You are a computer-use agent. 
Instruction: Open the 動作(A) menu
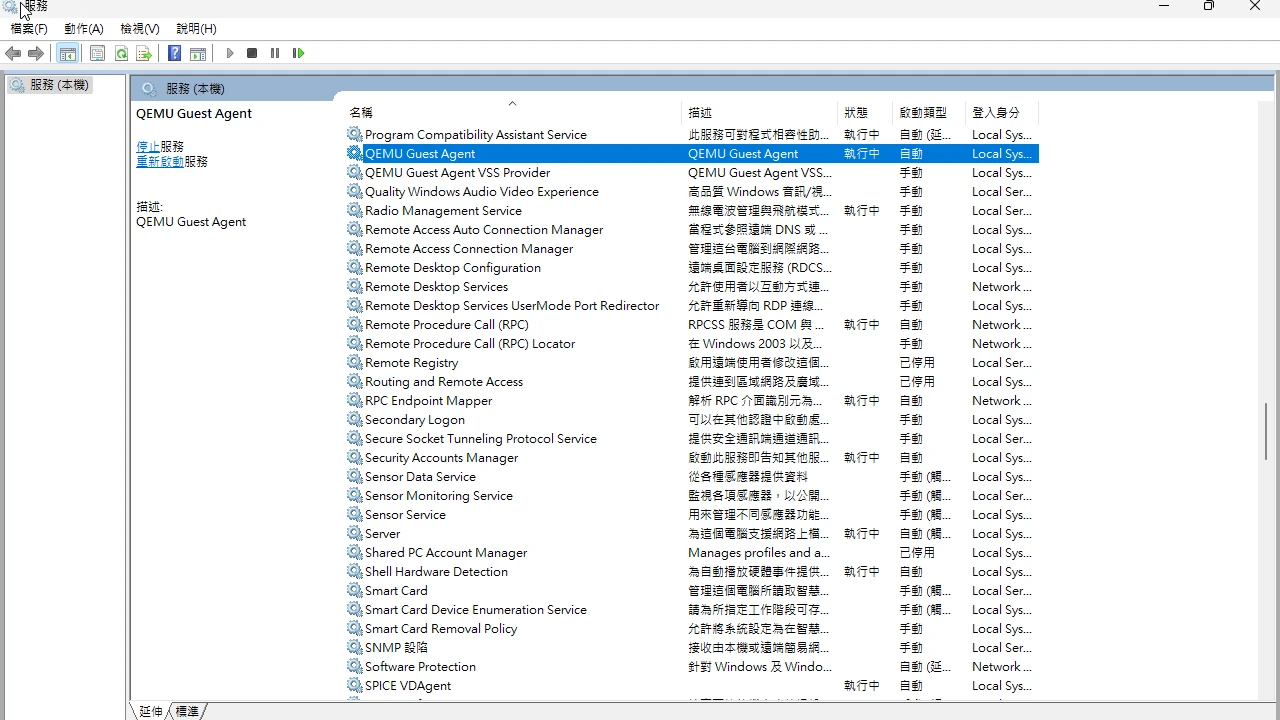(x=84, y=29)
